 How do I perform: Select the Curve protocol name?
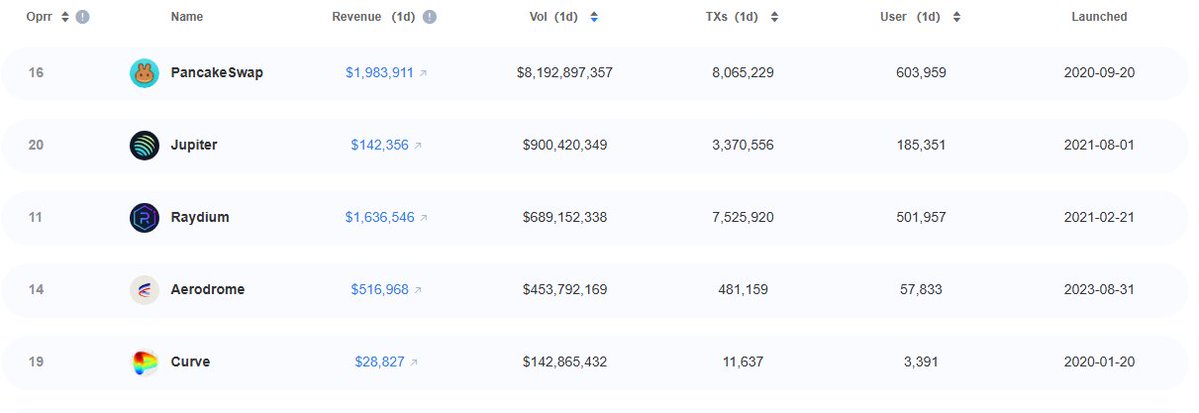coord(190,362)
